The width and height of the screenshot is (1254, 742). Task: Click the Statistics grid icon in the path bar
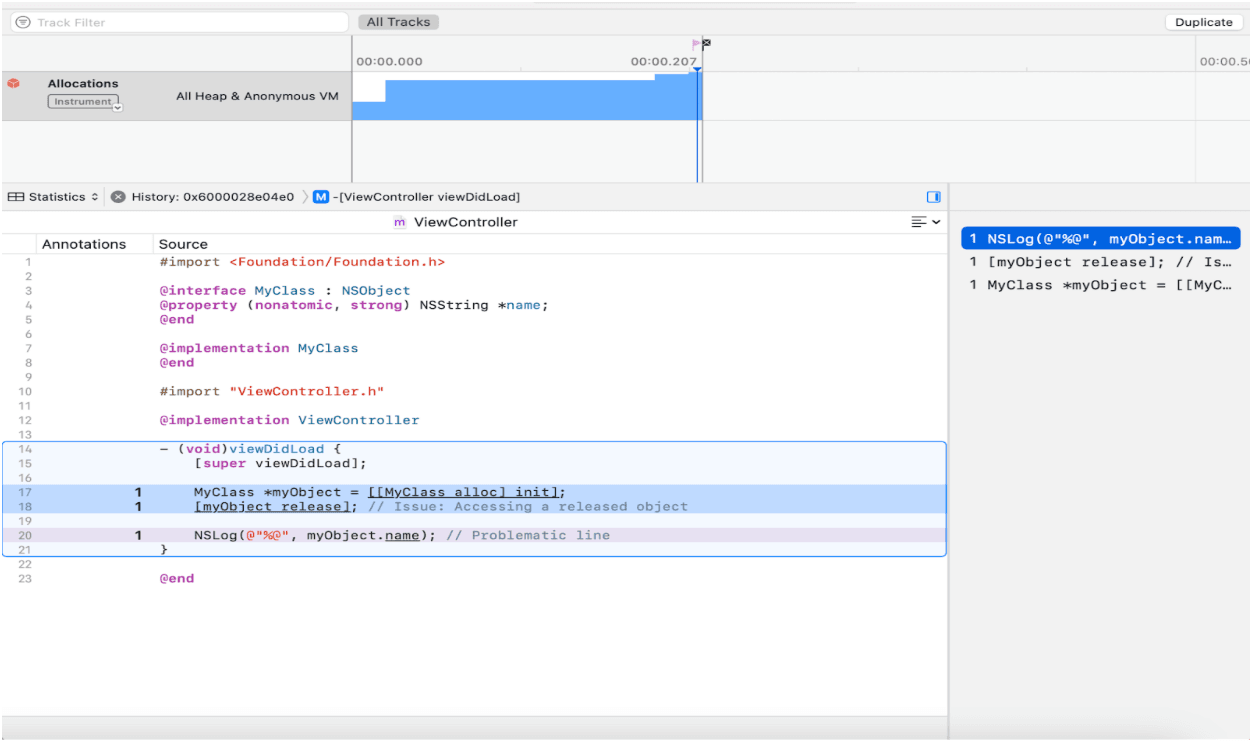click(x=16, y=197)
